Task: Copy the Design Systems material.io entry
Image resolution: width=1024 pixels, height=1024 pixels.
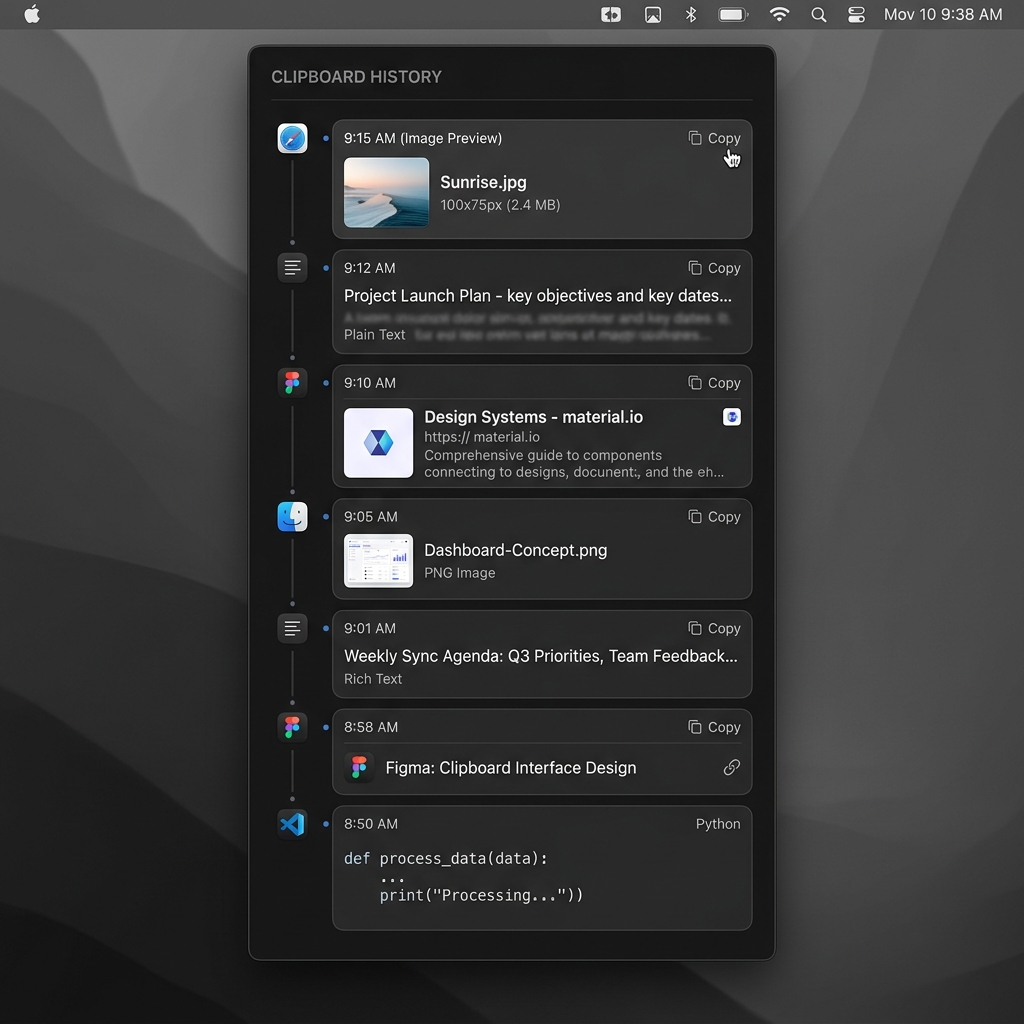Action: 714,383
